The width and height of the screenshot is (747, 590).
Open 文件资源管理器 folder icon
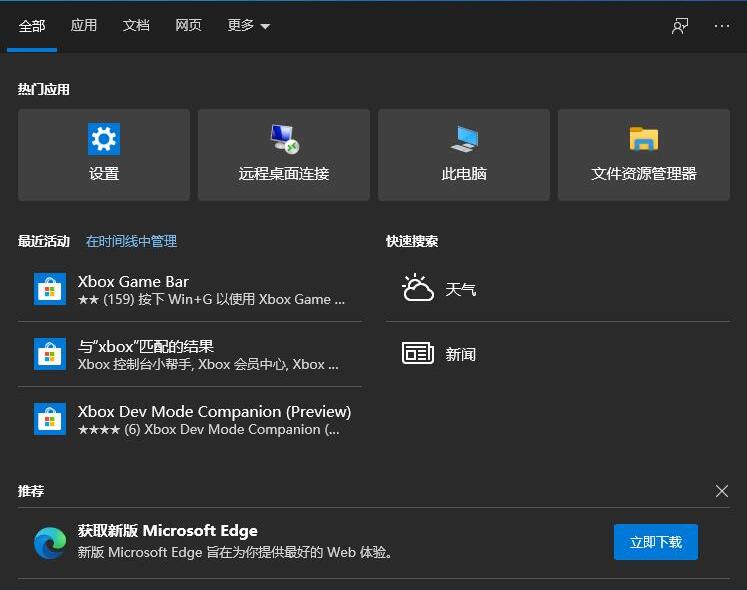tap(644, 139)
